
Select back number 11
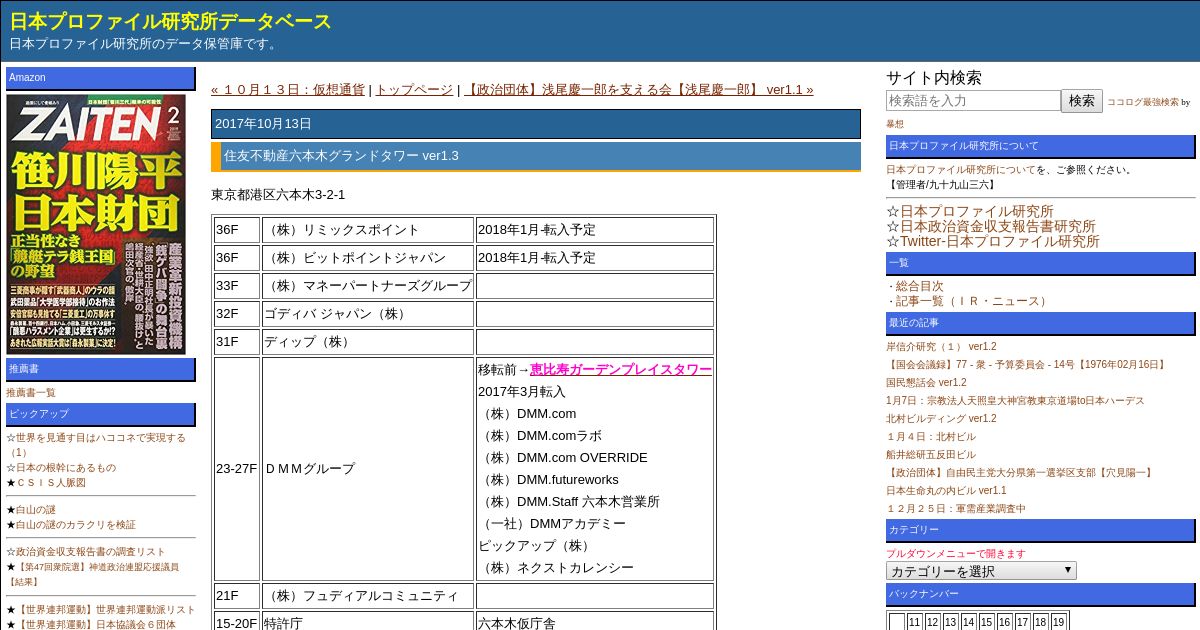[915, 622]
